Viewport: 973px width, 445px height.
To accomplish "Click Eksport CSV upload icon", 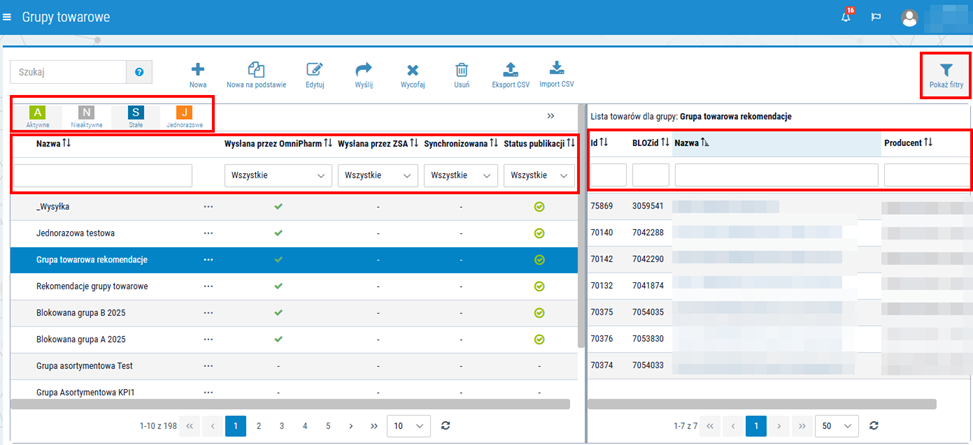I will 510,70.
